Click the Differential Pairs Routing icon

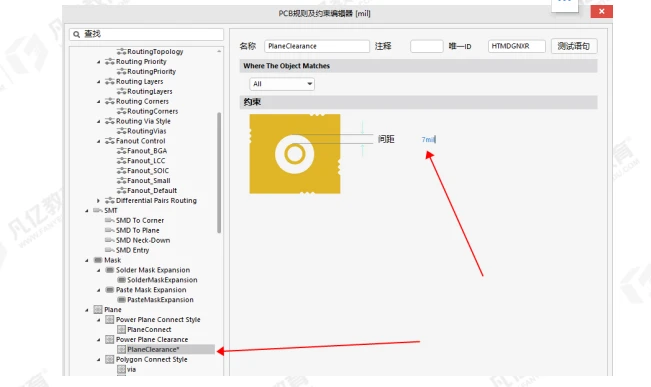click(x=110, y=201)
